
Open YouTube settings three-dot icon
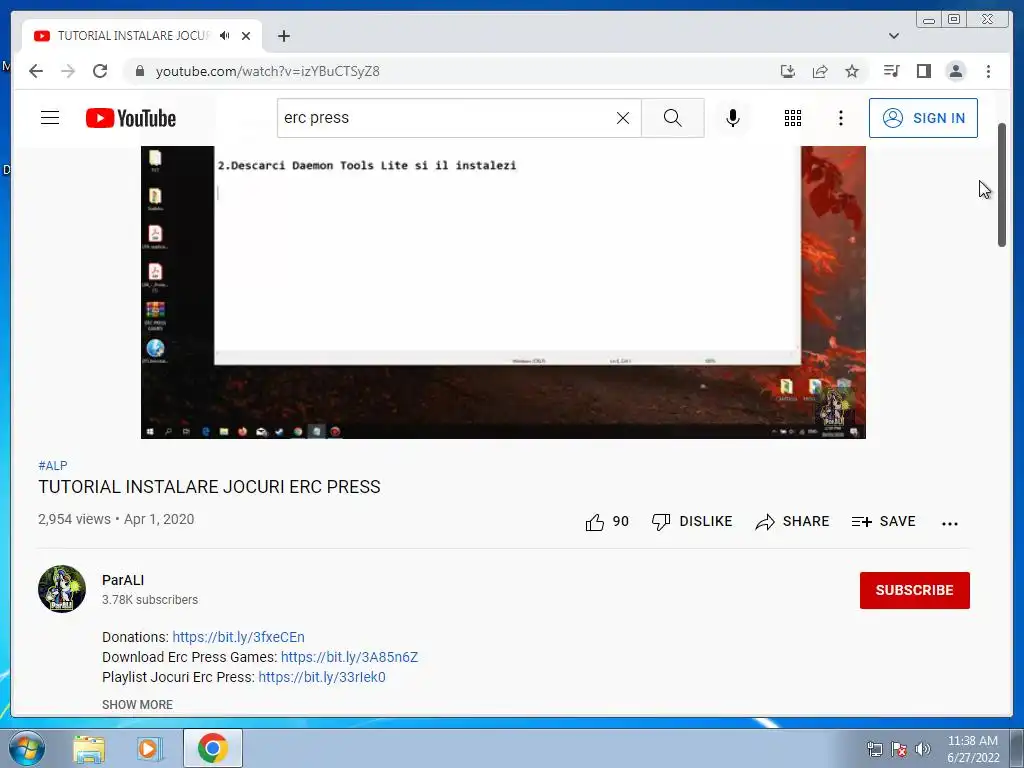click(840, 118)
